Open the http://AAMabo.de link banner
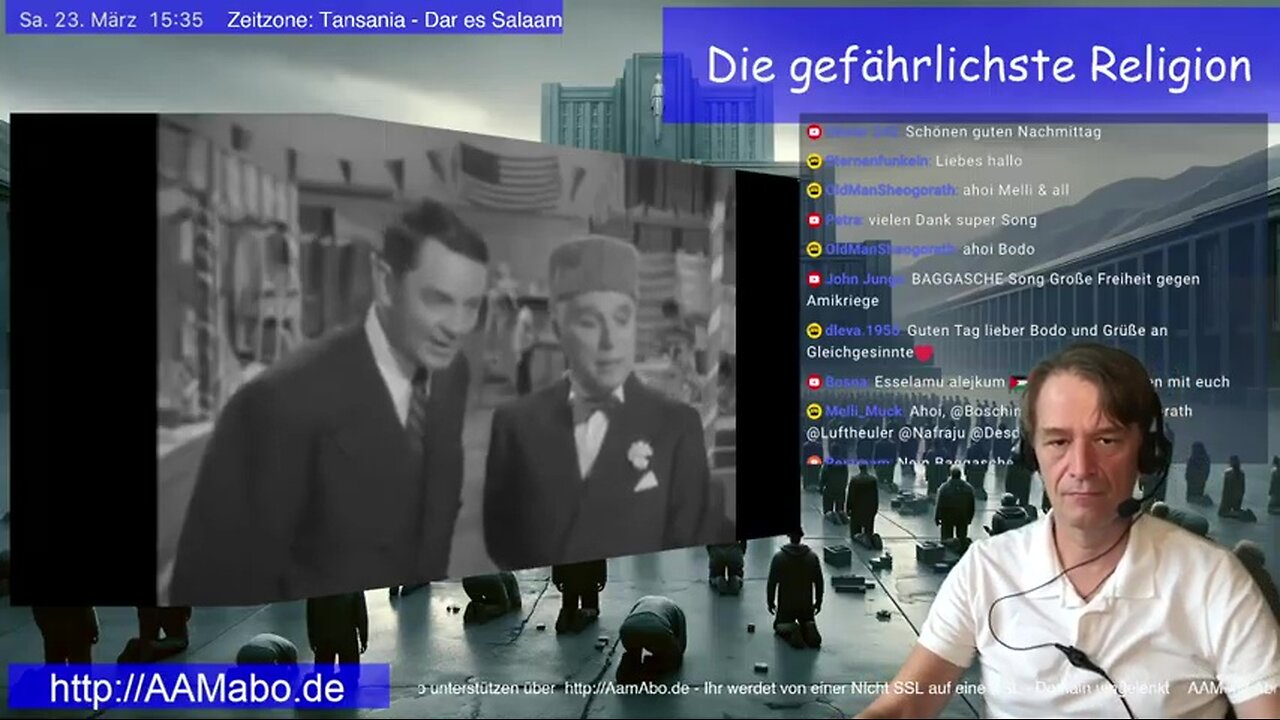The width and height of the screenshot is (1280, 720). tap(198, 687)
